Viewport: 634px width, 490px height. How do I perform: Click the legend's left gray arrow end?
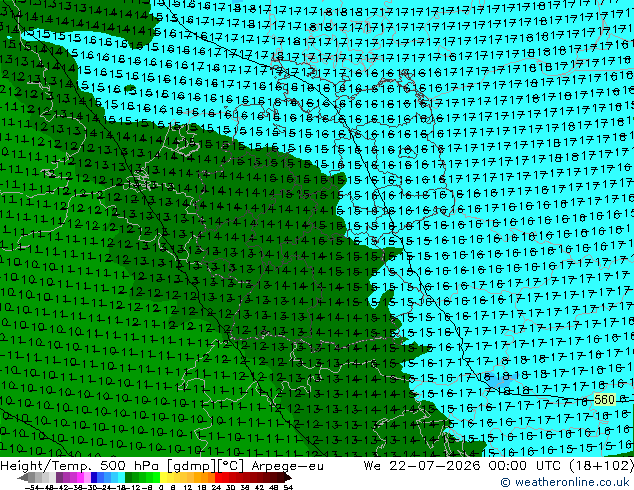point(22,477)
